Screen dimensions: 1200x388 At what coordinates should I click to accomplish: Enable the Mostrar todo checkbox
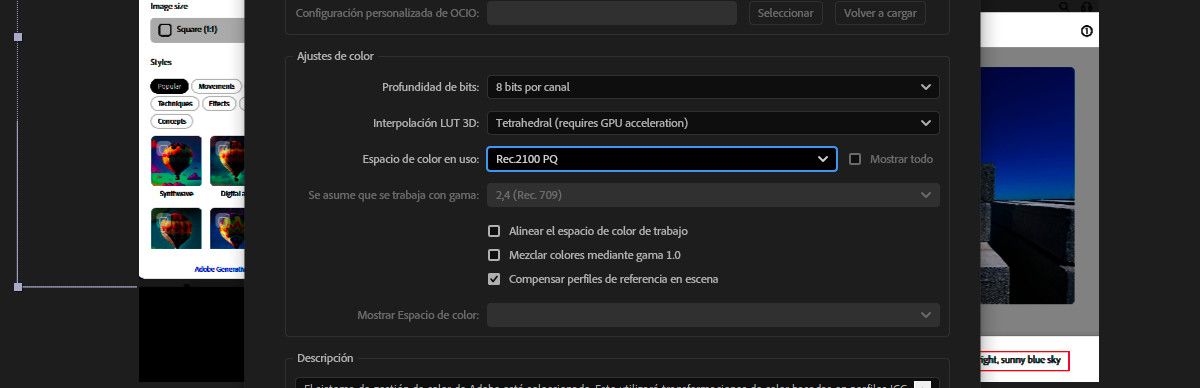click(x=854, y=159)
